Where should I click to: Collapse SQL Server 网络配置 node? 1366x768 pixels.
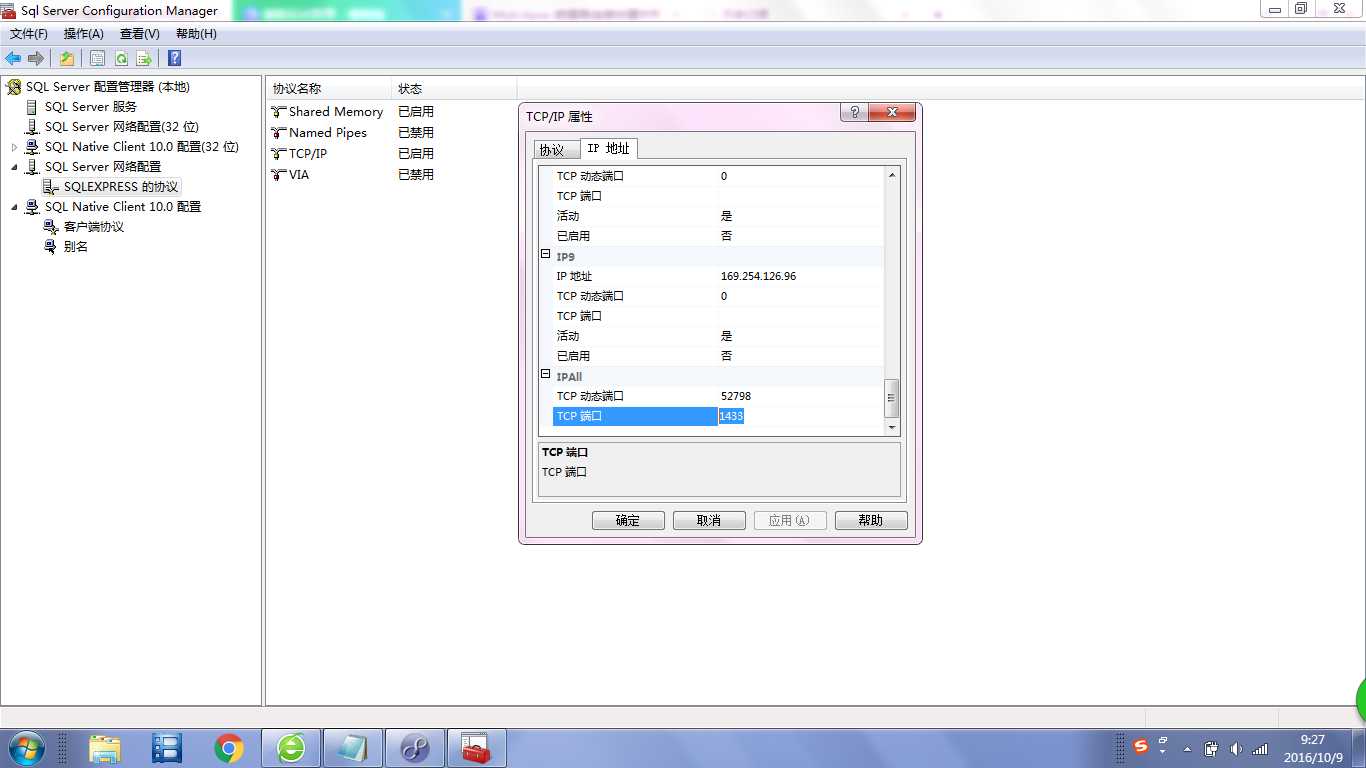tap(14, 167)
